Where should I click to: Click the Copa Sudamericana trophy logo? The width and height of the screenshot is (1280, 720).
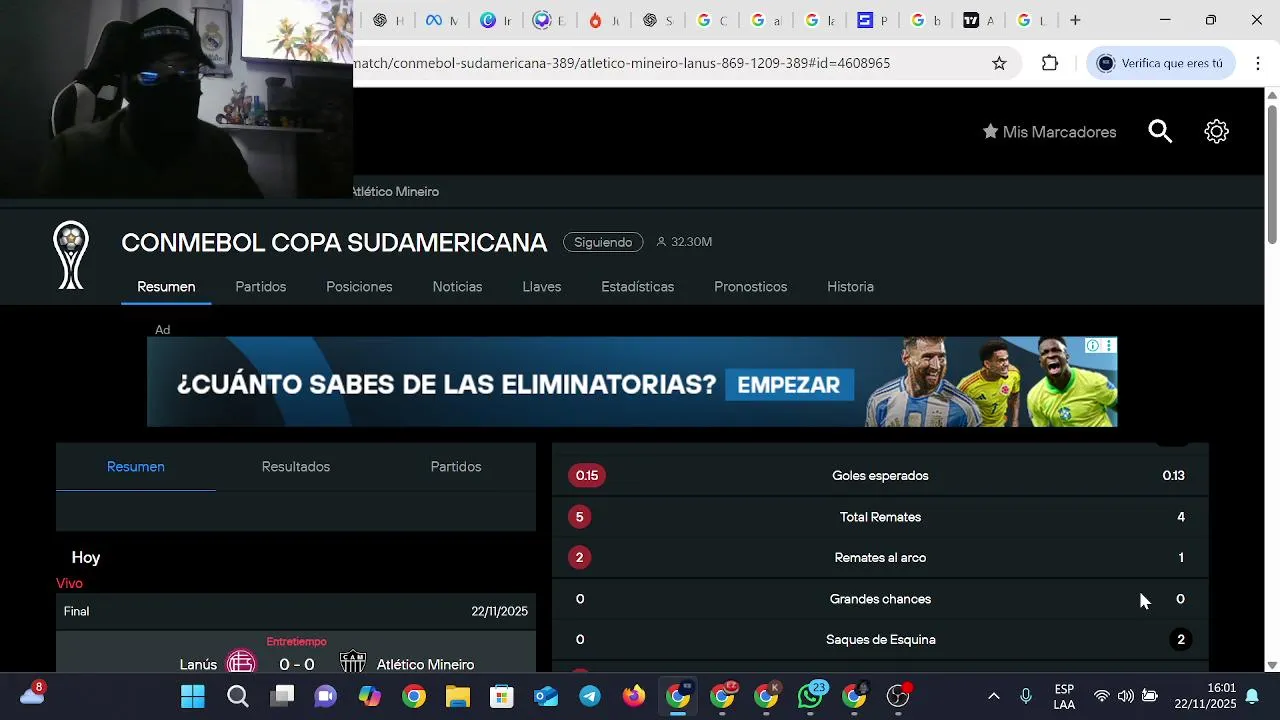[x=71, y=255]
